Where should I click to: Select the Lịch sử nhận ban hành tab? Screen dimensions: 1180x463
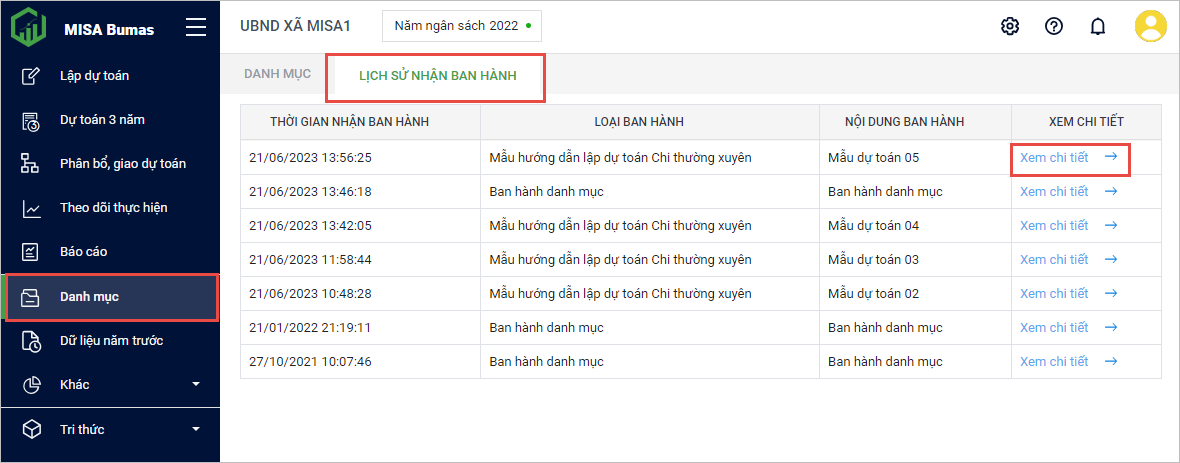(437, 76)
